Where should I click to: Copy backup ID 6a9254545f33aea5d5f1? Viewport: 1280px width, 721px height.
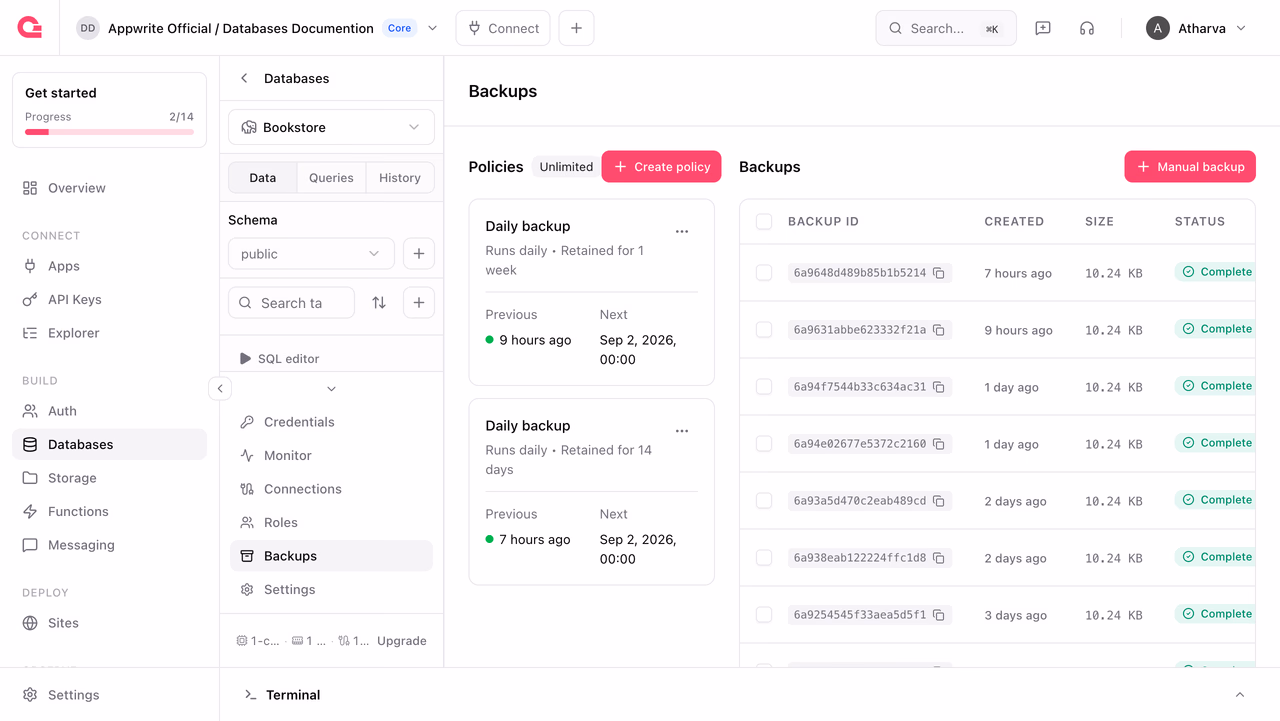(939, 615)
